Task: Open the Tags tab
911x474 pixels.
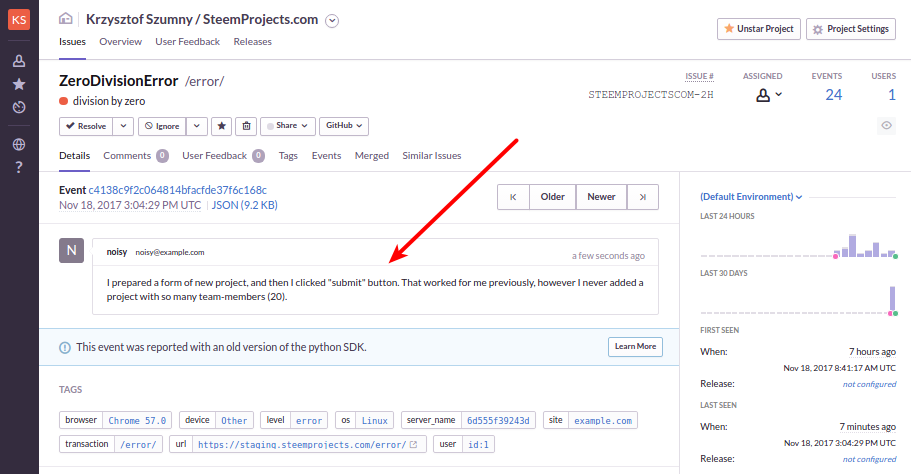Action: pyautogui.click(x=288, y=156)
